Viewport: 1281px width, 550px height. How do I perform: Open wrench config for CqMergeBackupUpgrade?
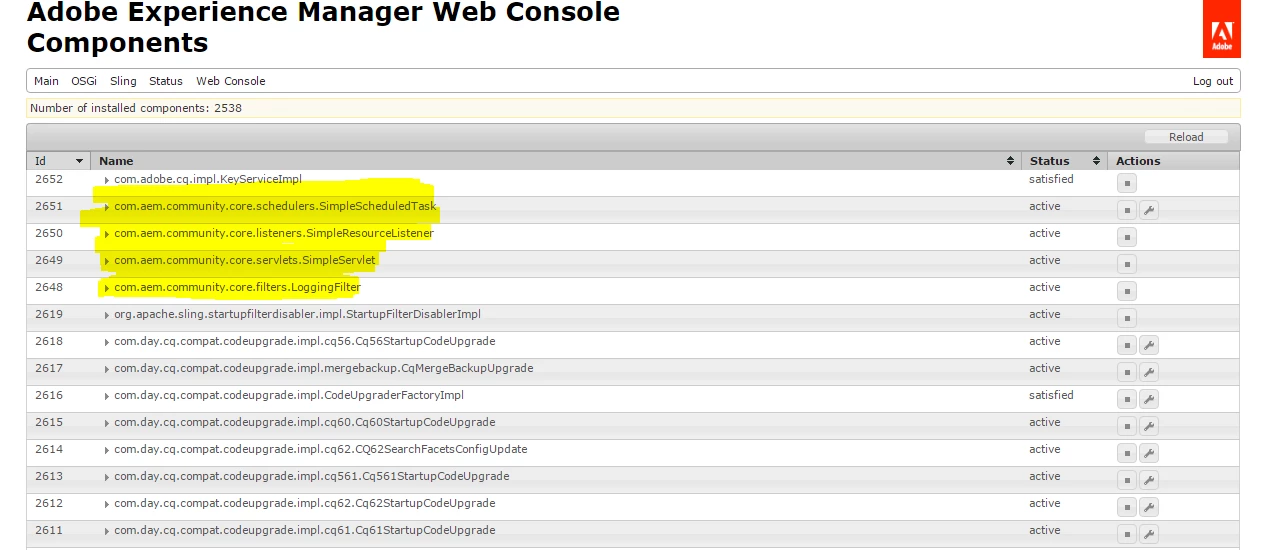click(1148, 372)
